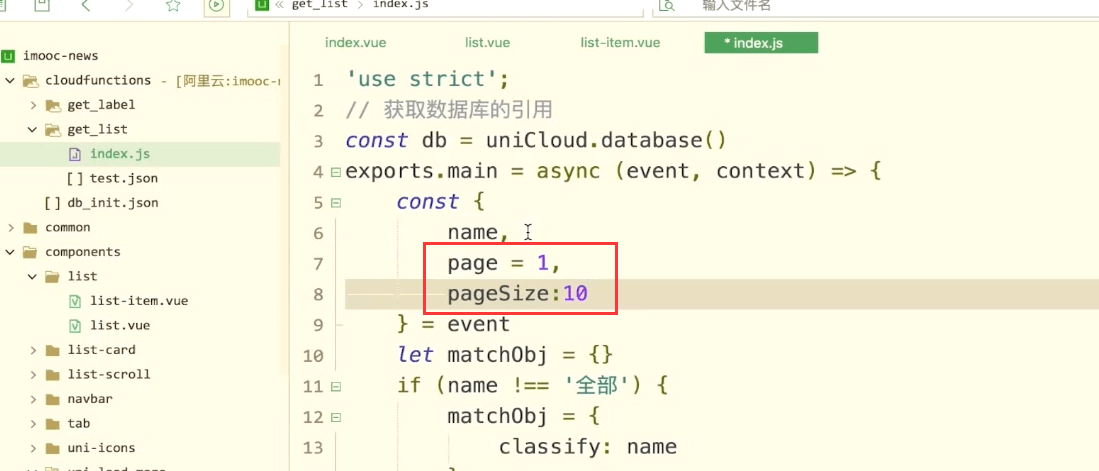Switch to the index.vue tab

[355, 43]
